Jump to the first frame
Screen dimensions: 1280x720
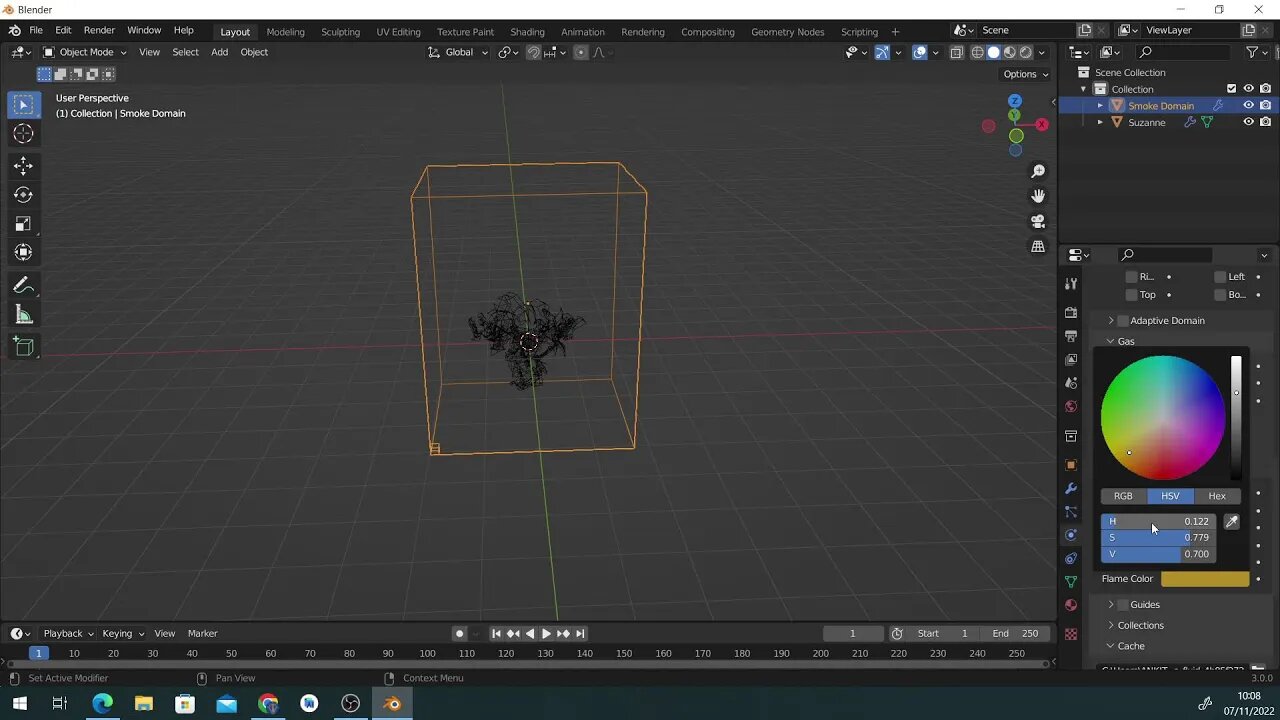[x=496, y=633]
